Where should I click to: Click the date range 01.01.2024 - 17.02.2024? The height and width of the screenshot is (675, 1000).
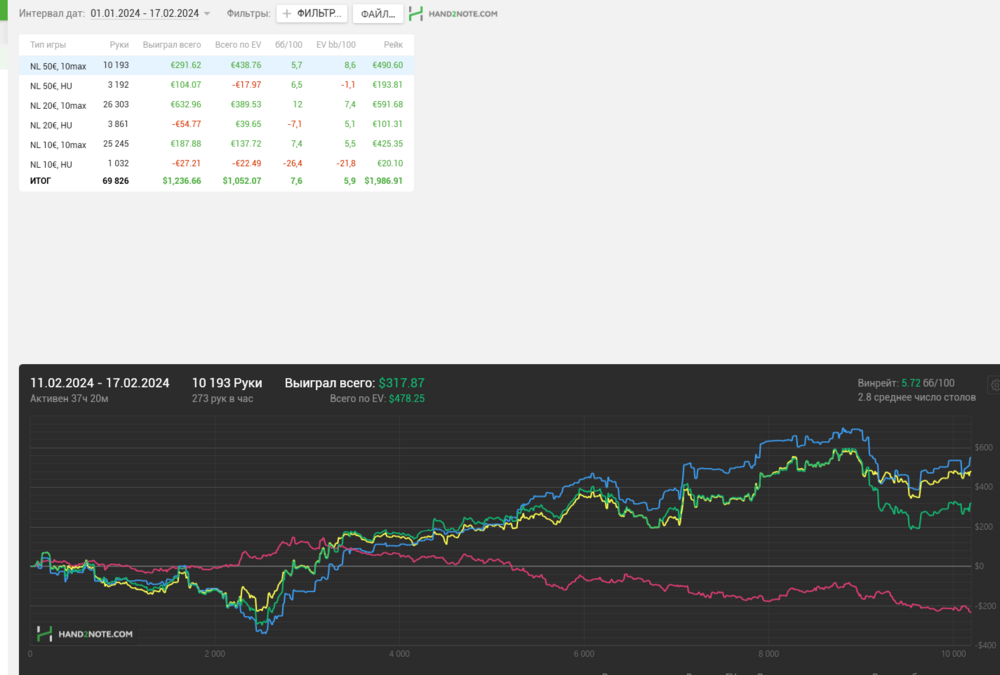click(145, 13)
